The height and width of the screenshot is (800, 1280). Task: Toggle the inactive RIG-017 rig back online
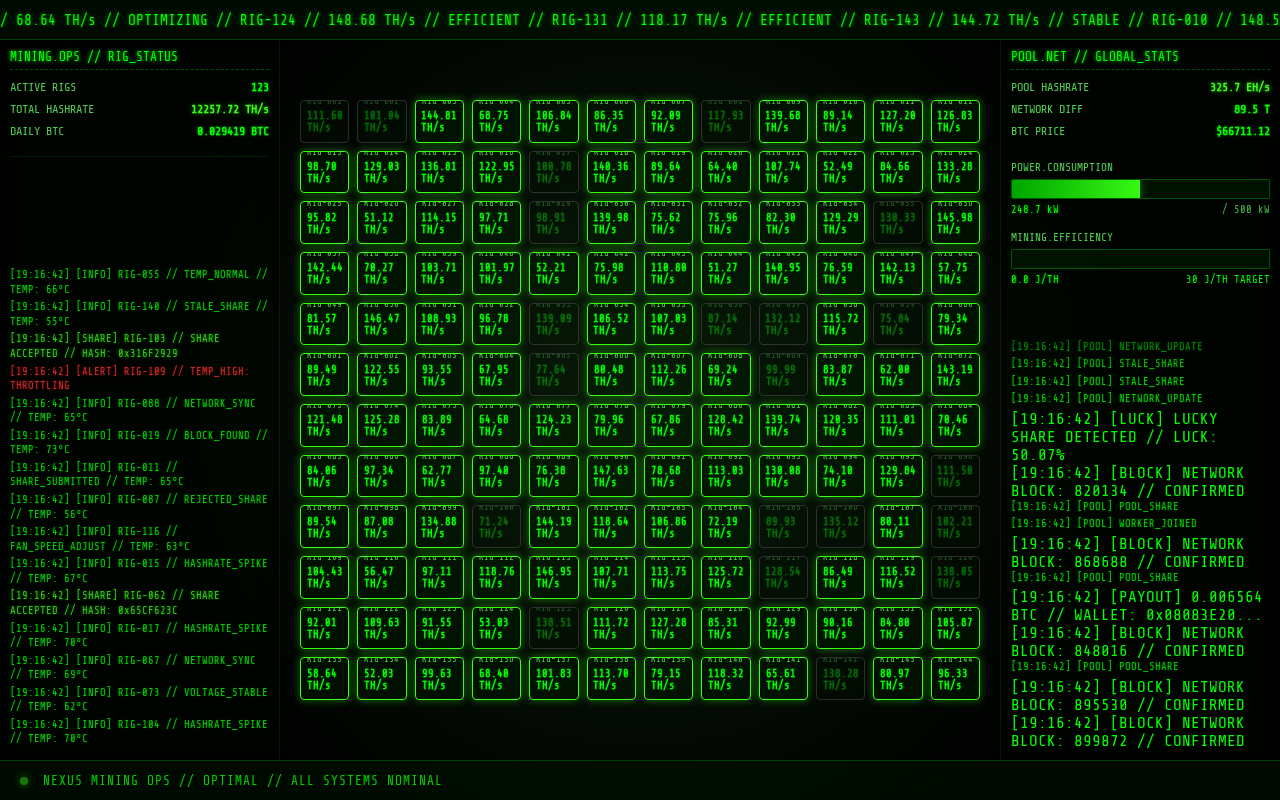(553, 171)
